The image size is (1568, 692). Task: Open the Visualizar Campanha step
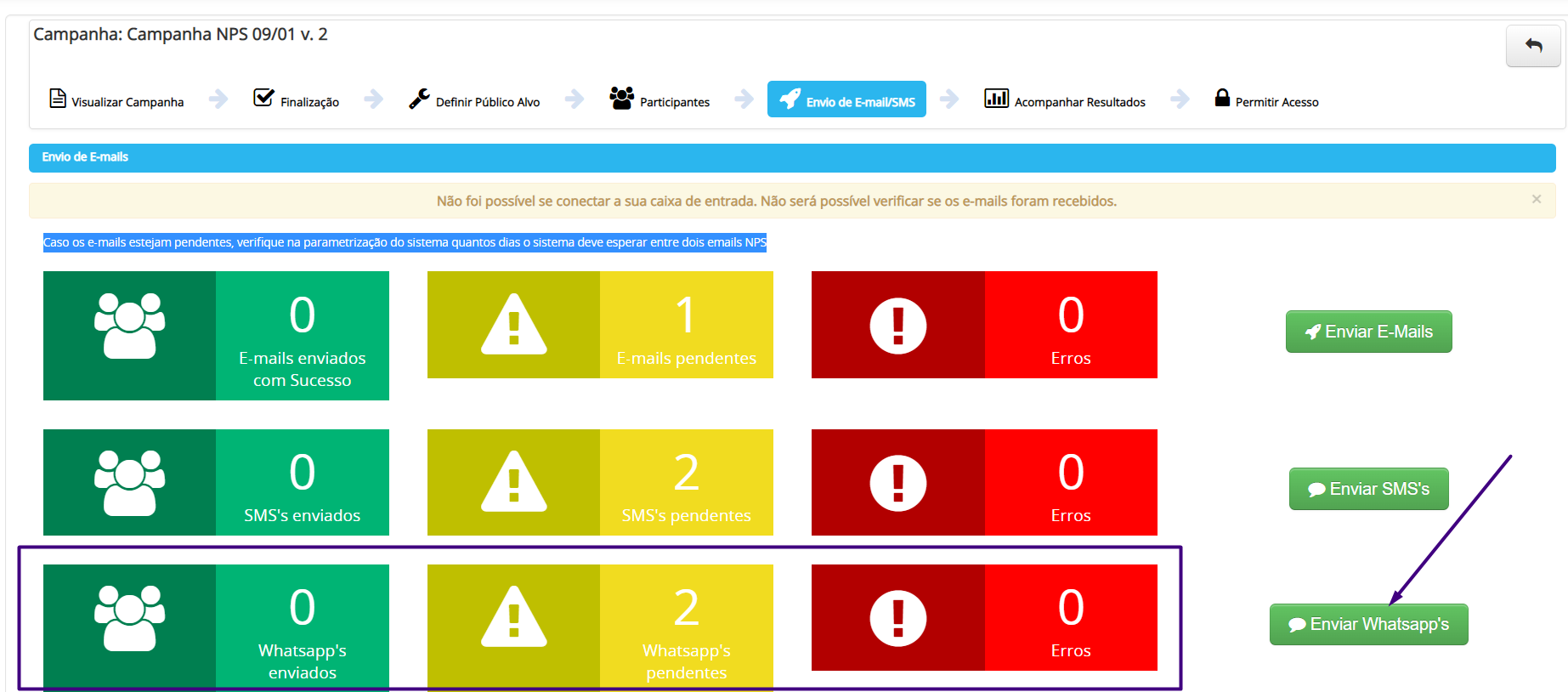click(x=116, y=99)
